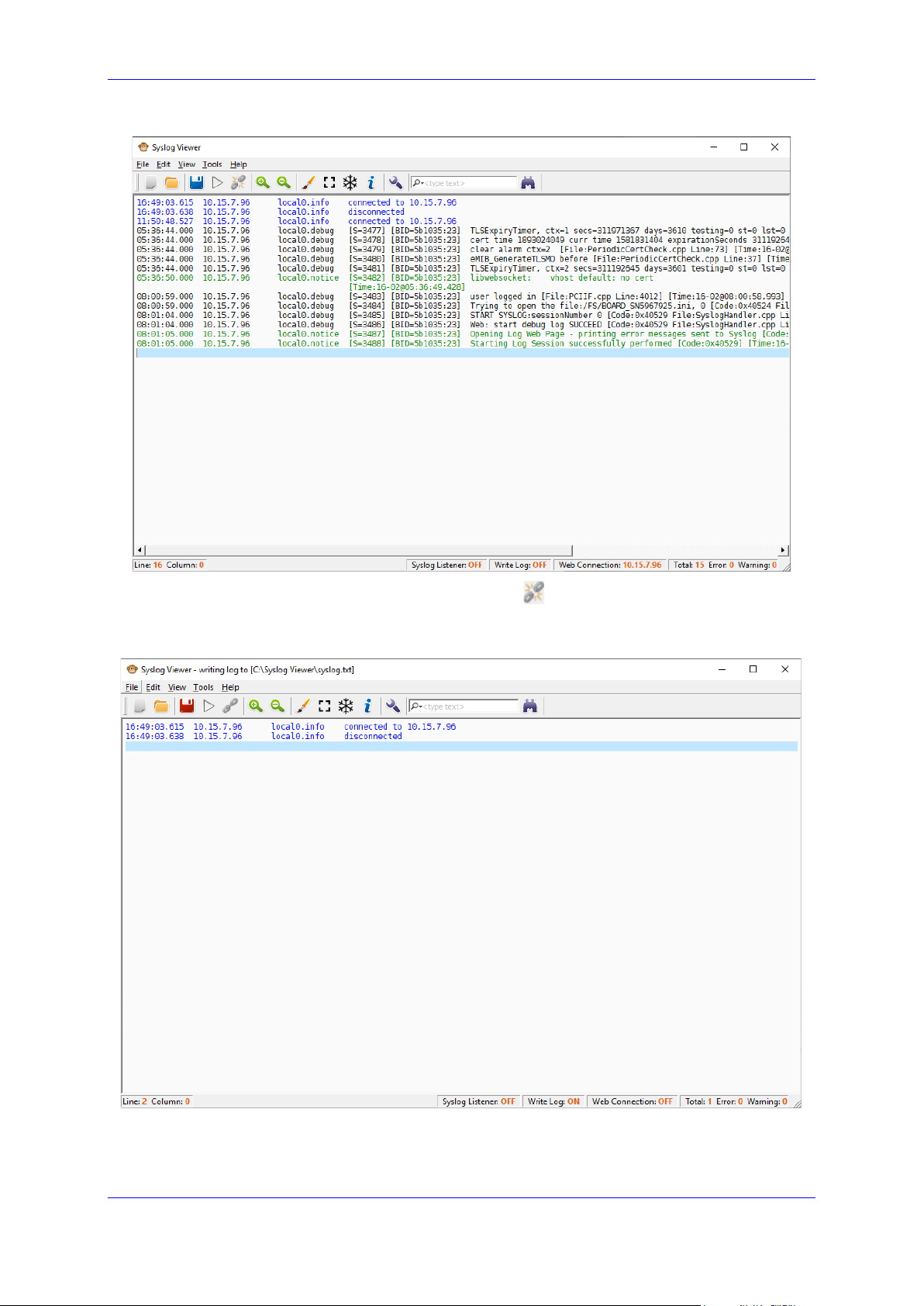The width and height of the screenshot is (924, 1306).
Task: Click 'Write Log: ON' status in lower window
Action: (x=553, y=1101)
